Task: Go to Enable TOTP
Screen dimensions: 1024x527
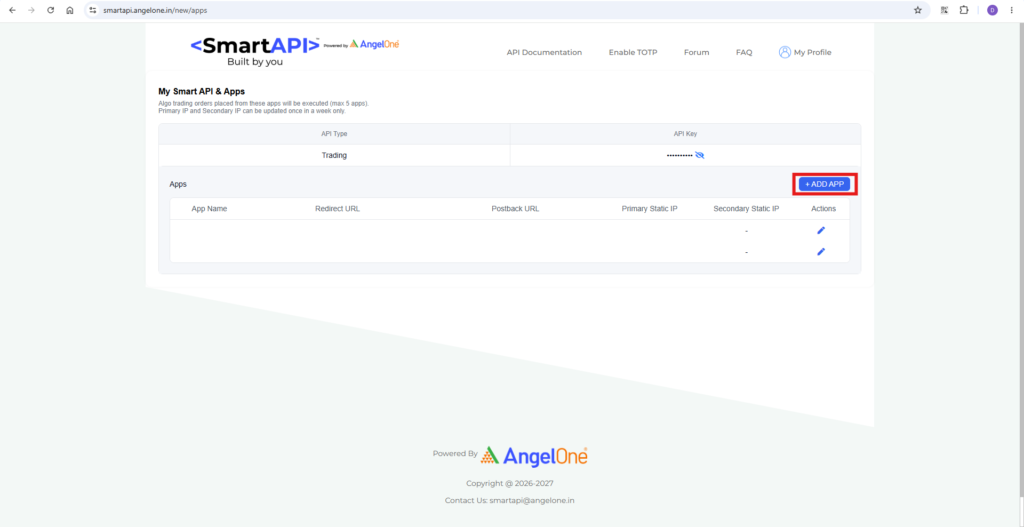Action: coord(633,52)
